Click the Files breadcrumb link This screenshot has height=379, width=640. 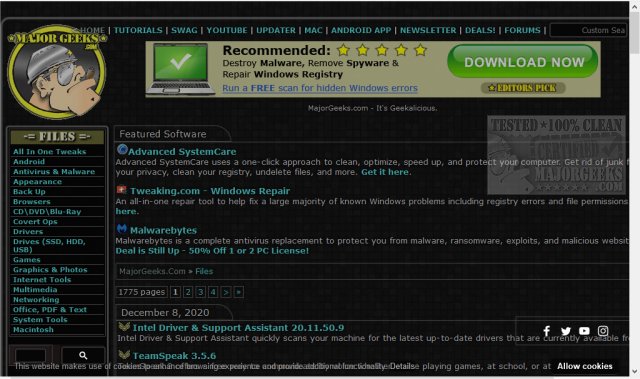(204, 271)
